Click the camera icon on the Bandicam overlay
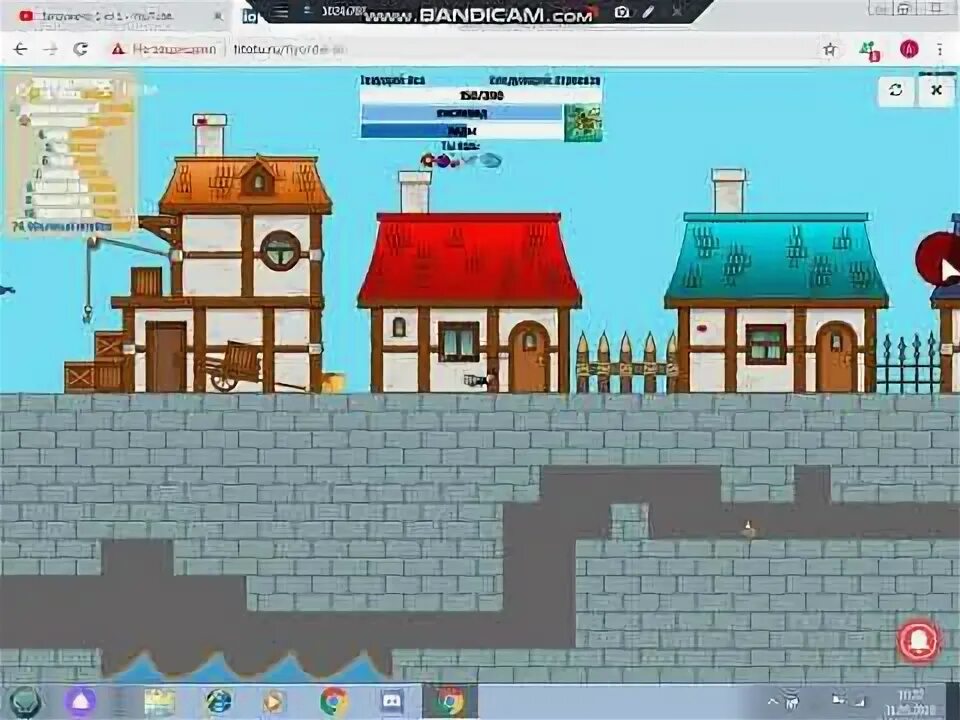The width and height of the screenshot is (960, 720). click(x=622, y=13)
